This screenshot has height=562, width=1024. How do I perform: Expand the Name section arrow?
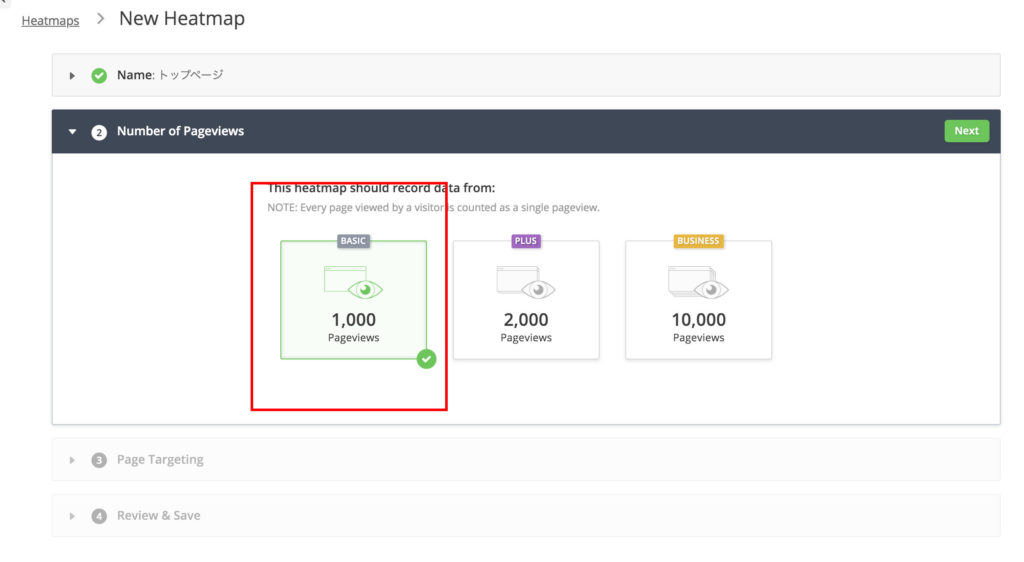[x=72, y=76]
